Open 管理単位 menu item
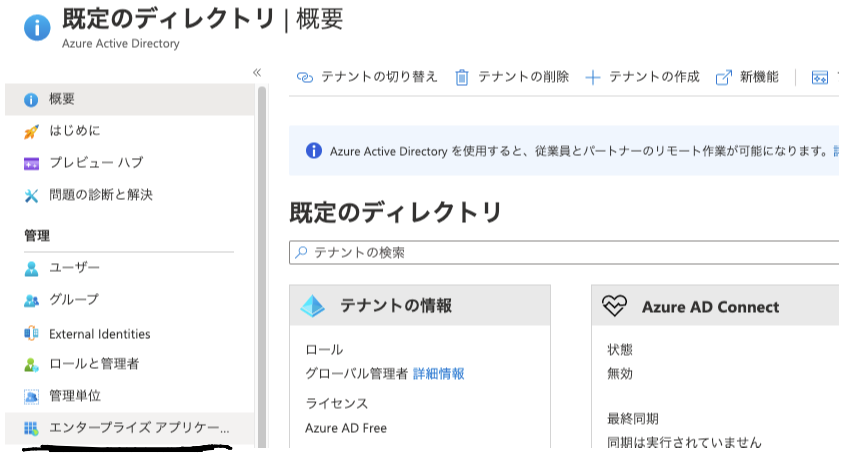This screenshot has width=843, height=457. pos(130,396)
